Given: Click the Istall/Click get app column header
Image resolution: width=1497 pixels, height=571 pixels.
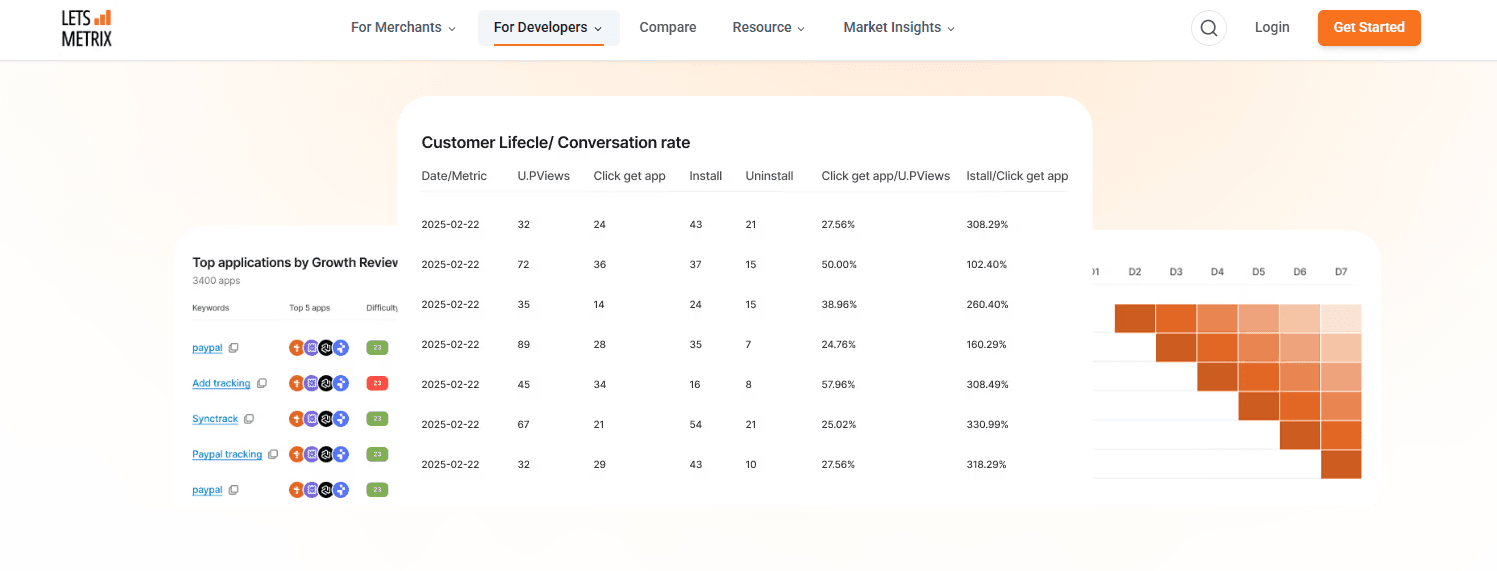Looking at the screenshot, I should (x=1017, y=176).
